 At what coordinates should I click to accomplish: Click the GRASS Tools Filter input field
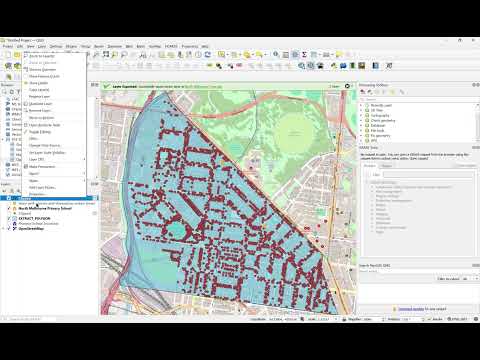tap(428, 175)
